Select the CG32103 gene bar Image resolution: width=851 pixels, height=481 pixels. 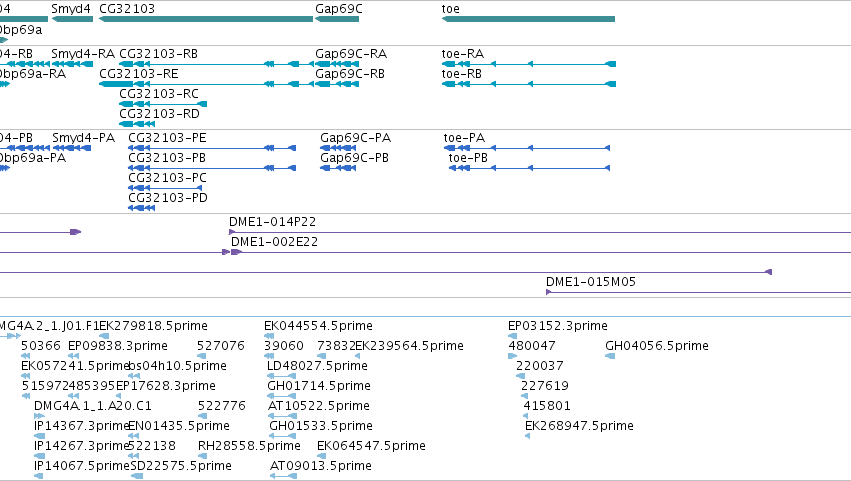point(206,19)
